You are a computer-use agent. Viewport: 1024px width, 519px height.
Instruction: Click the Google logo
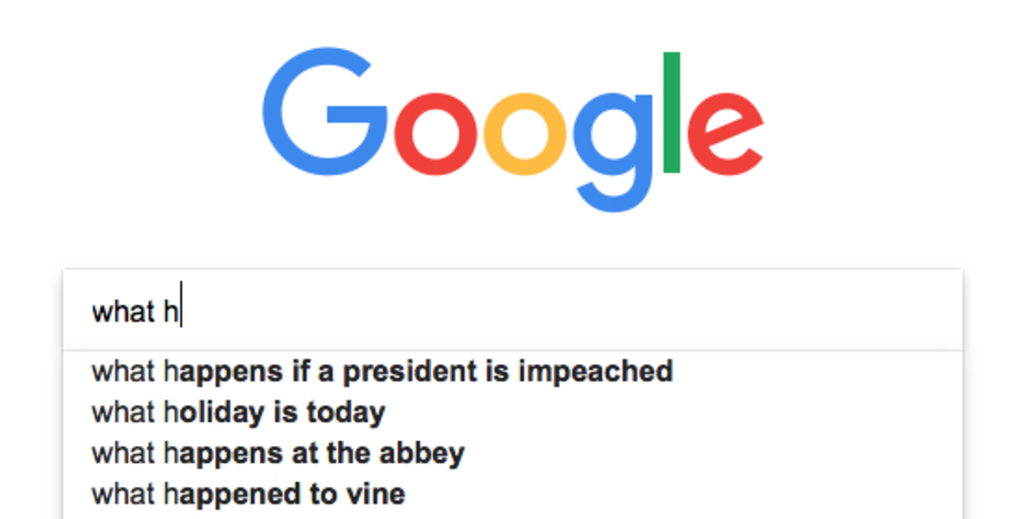(513, 129)
